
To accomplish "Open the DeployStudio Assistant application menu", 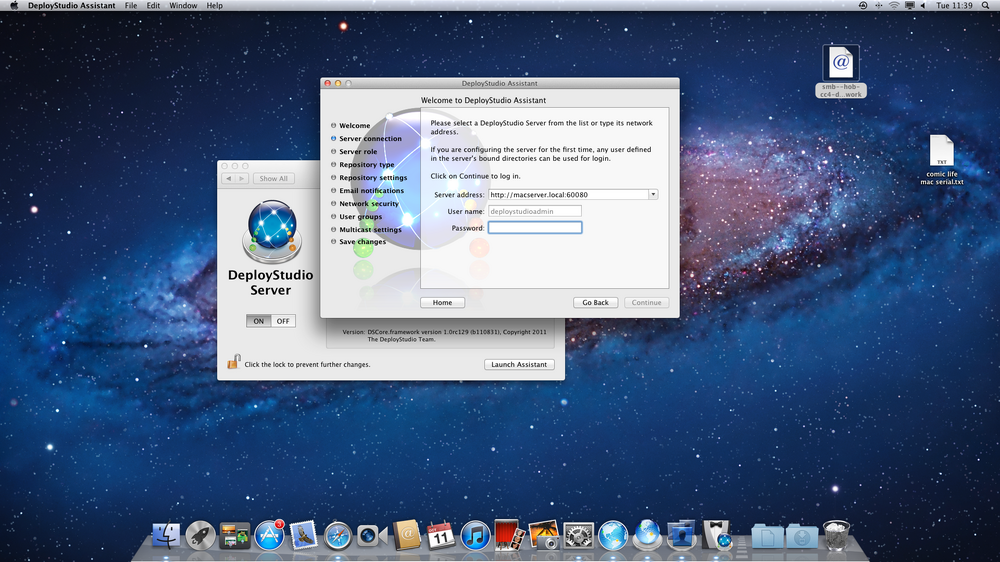I will pyautogui.click(x=71, y=6).
